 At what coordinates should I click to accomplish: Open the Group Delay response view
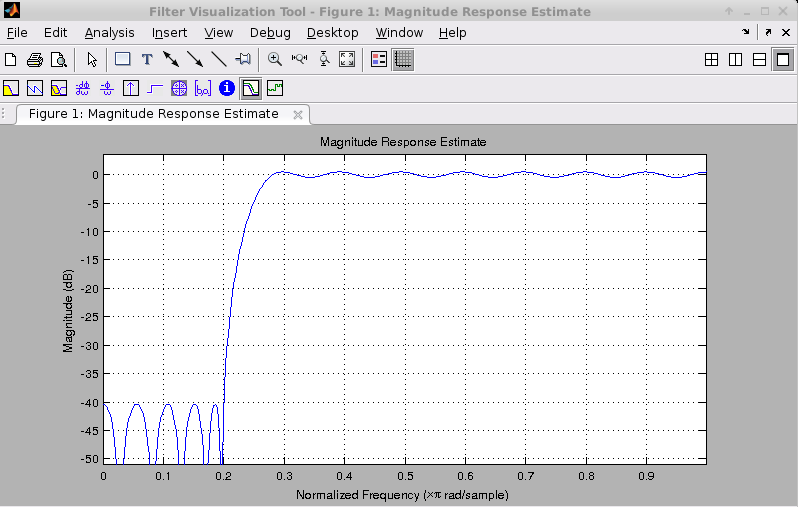(83, 88)
